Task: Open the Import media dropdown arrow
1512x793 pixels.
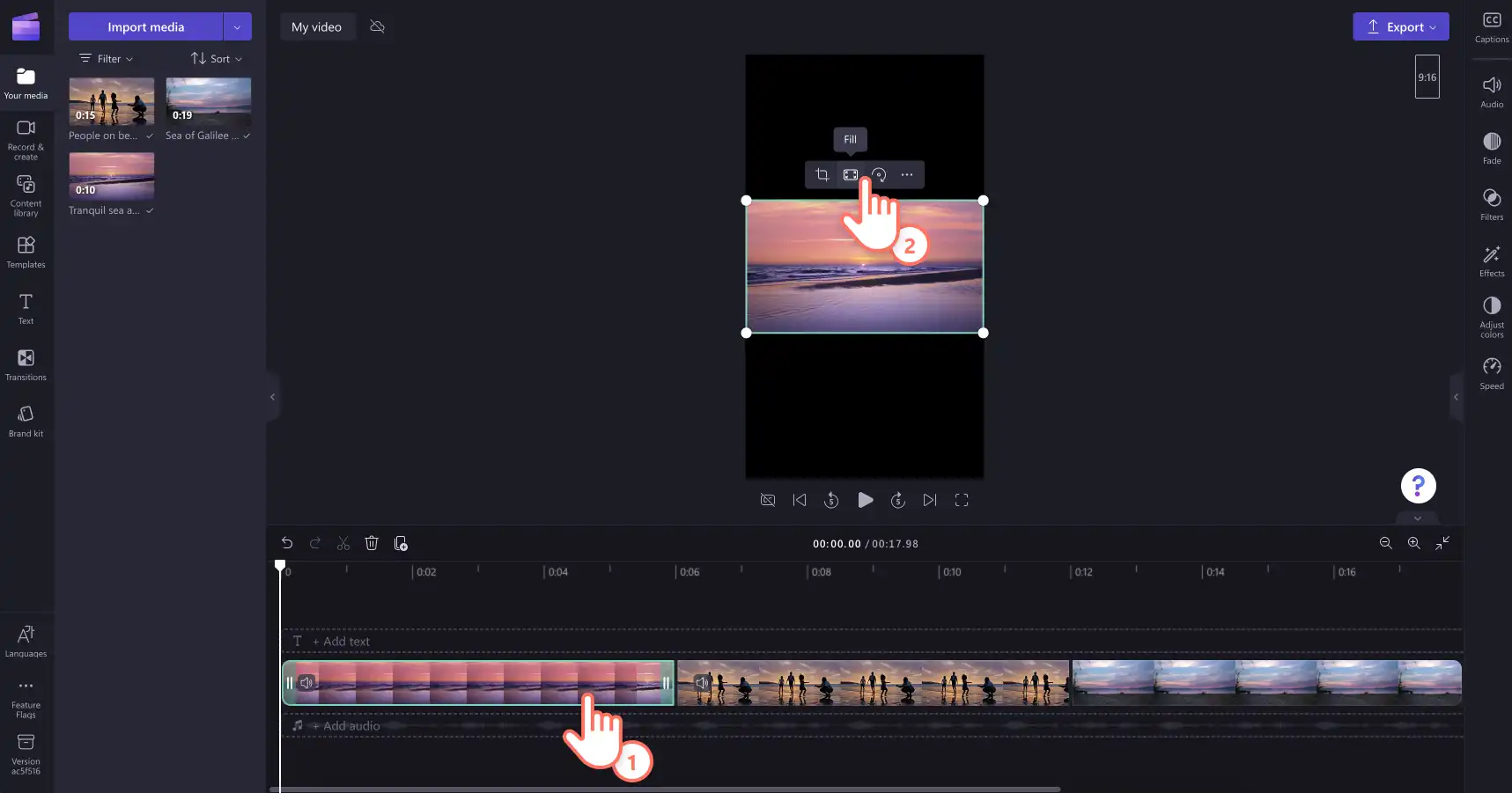Action: [x=237, y=26]
